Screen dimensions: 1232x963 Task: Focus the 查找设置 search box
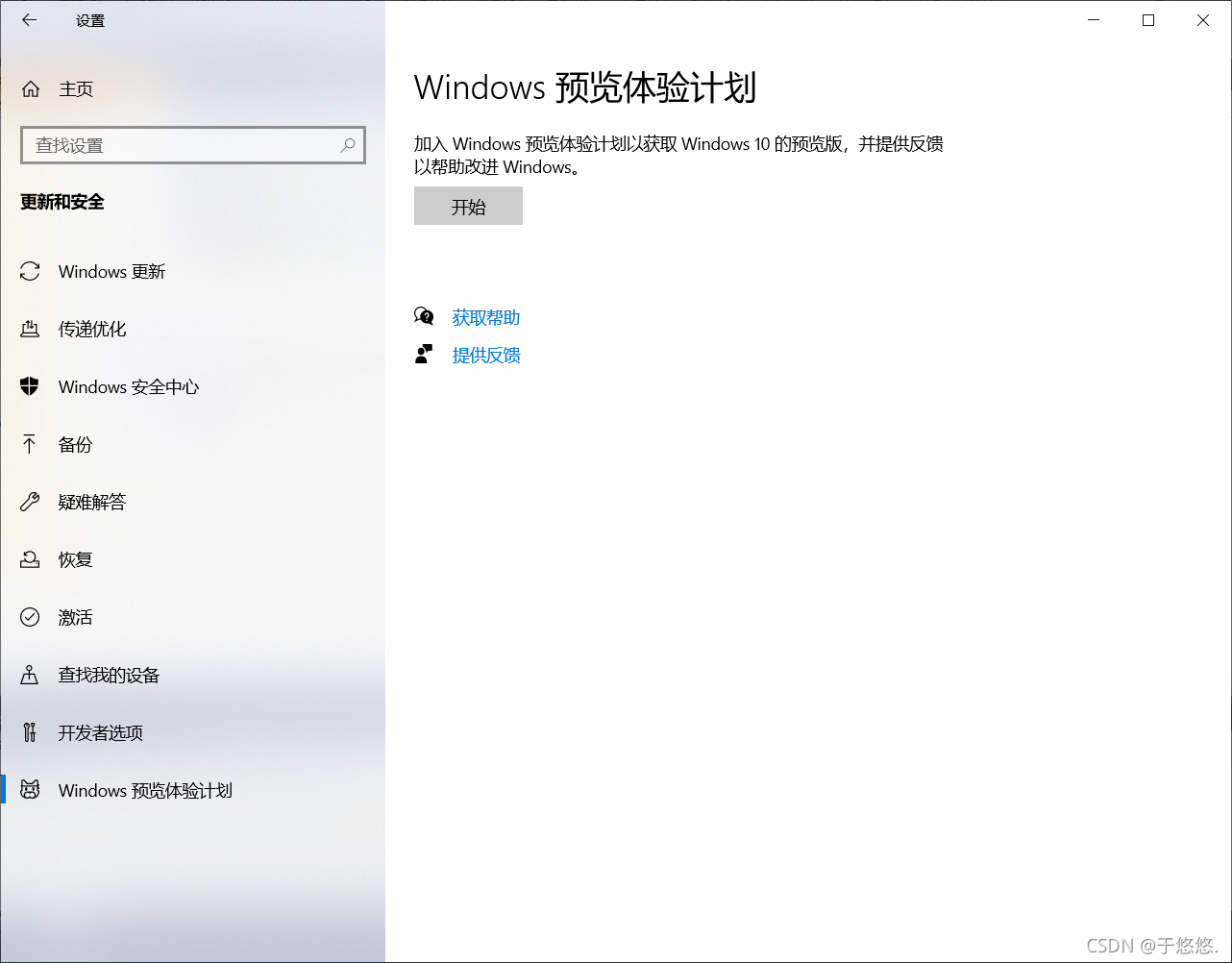click(x=193, y=145)
